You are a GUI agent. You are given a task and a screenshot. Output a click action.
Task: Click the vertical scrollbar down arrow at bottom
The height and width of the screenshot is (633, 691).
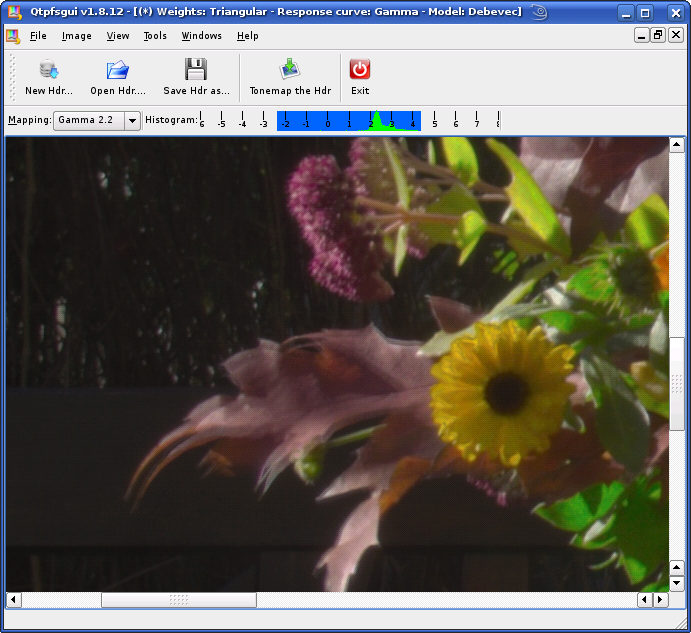(x=676, y=583)
